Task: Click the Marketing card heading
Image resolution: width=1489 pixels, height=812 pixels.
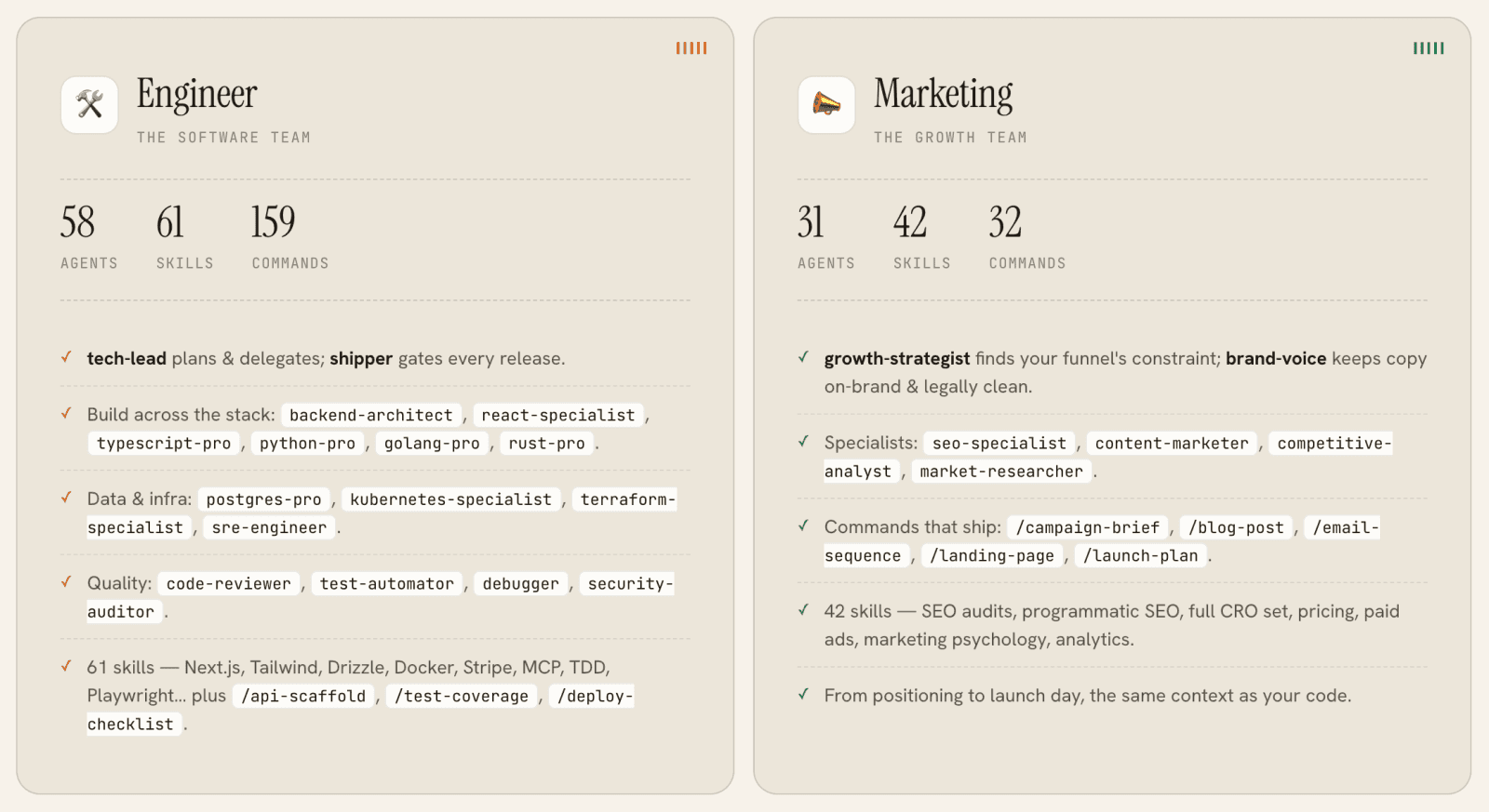Action: [944, 94]
